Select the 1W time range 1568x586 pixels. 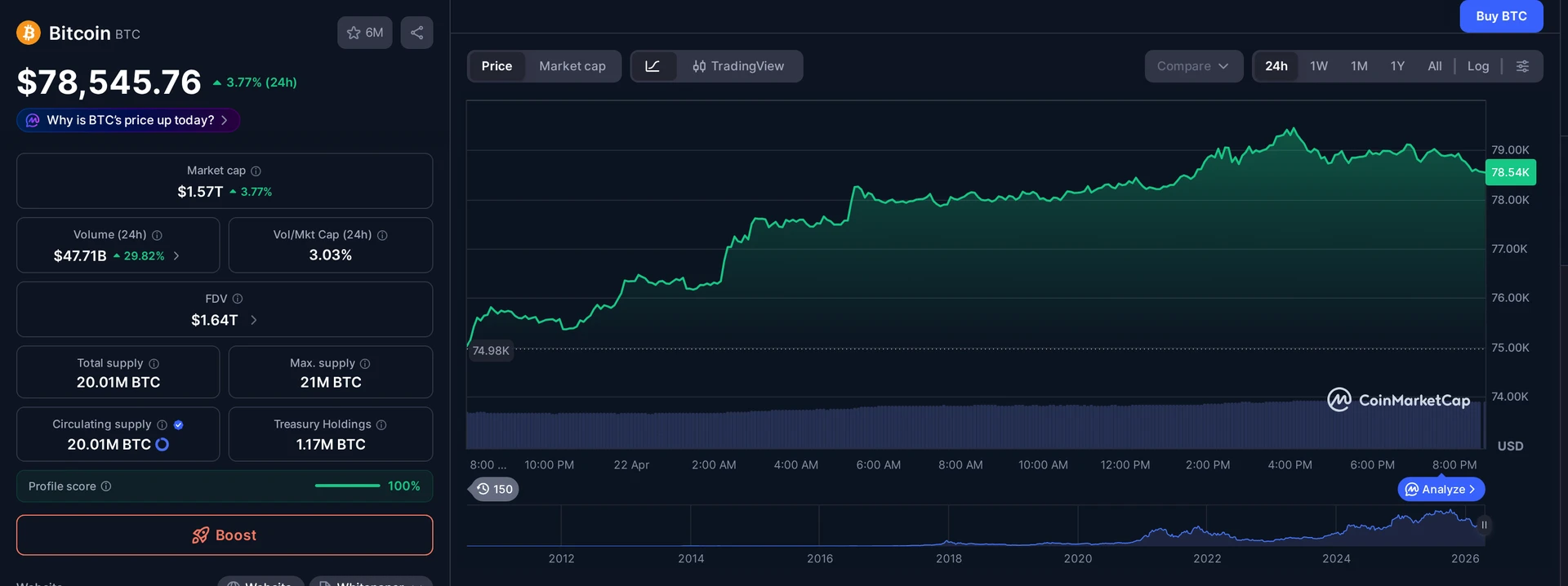tap(1319, 66)
